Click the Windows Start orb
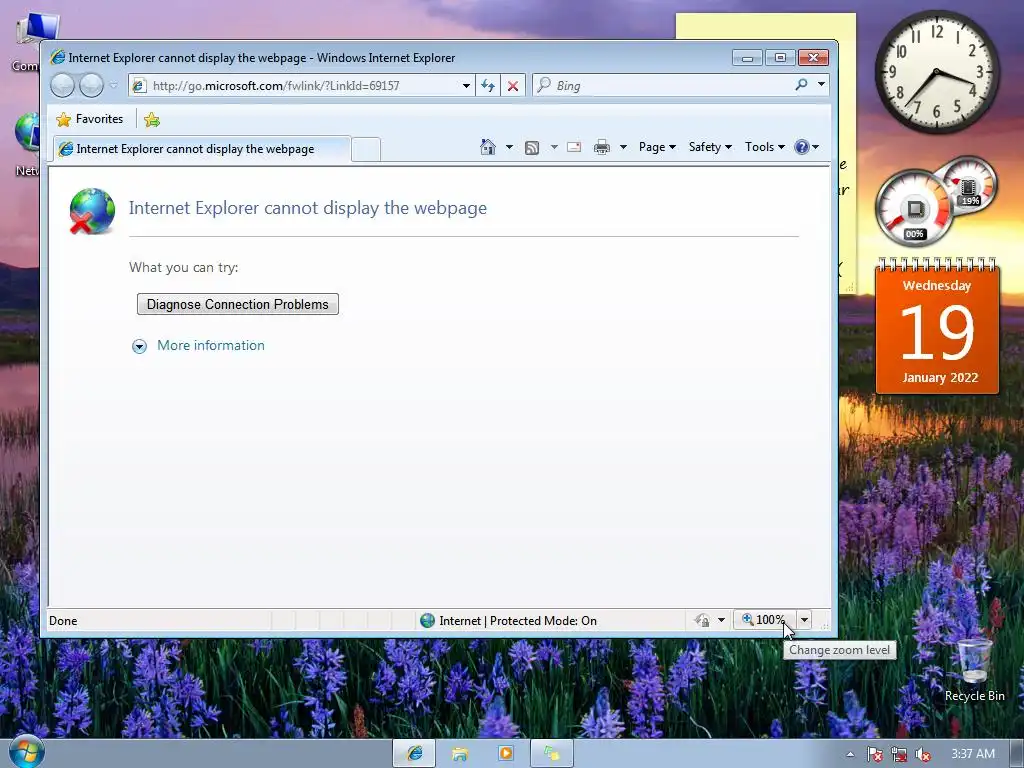Screen dimensions: 1024x768 27,751
